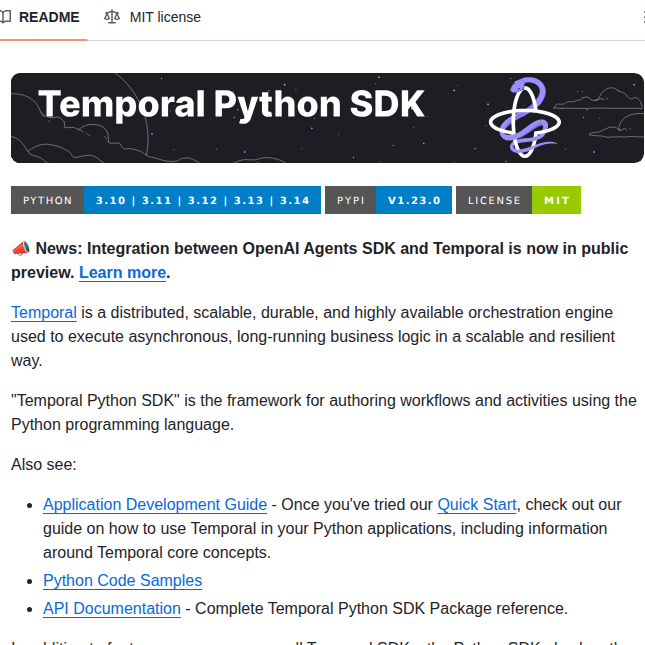This screenshot has width=645, height=645.
Task: Open the MIT license tab
Action: click(153, 17)
